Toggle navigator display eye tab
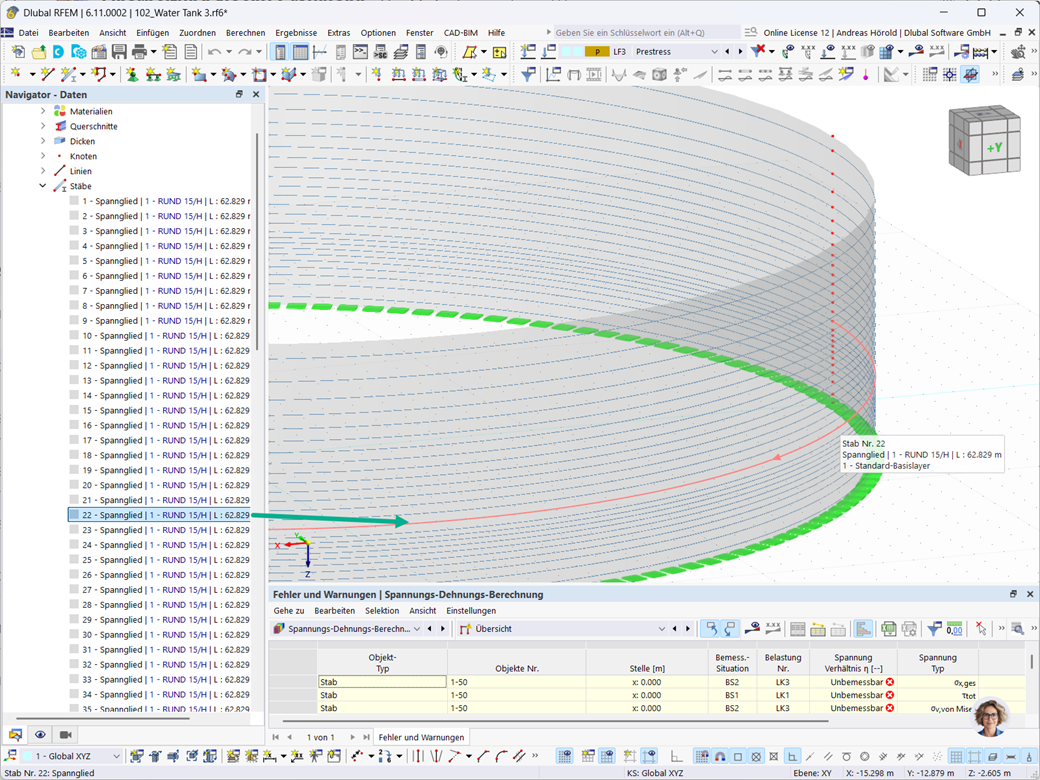Viewport: 1040px width, 780px height. tap(40, 735)
